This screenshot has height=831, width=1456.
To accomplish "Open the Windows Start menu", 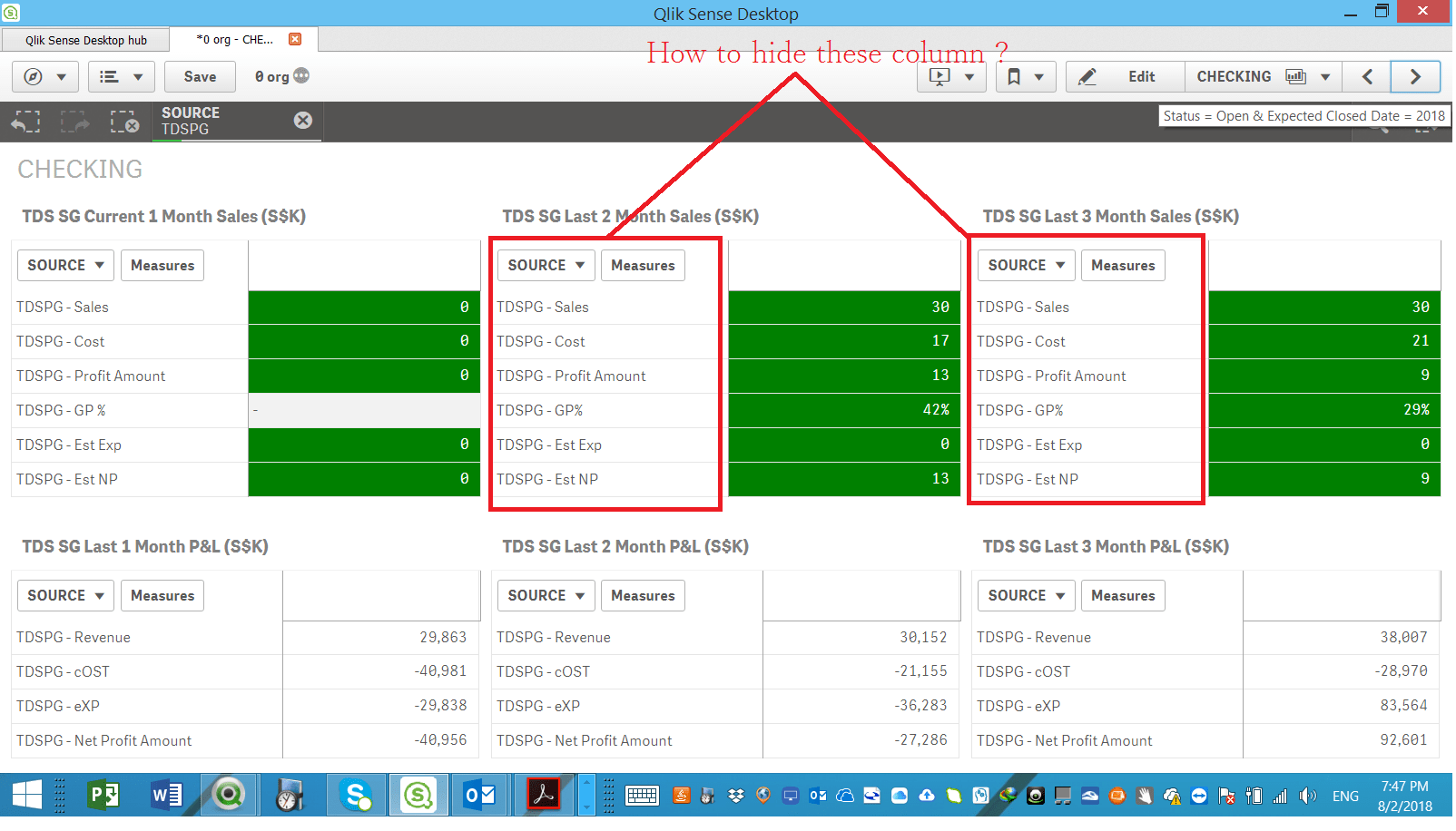I will [26, 797].
